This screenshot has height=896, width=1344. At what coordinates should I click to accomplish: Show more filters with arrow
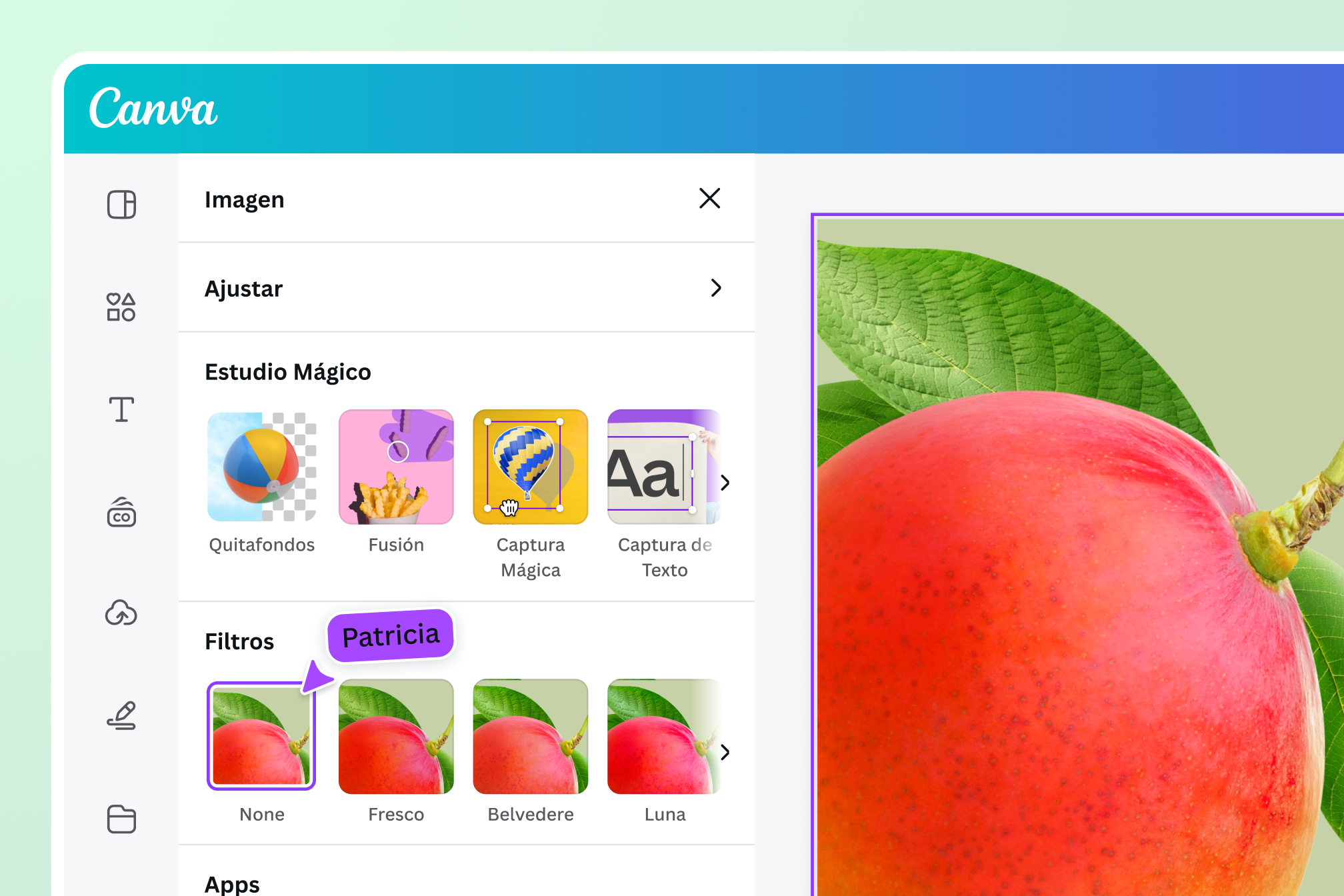(x=725, y=752)
